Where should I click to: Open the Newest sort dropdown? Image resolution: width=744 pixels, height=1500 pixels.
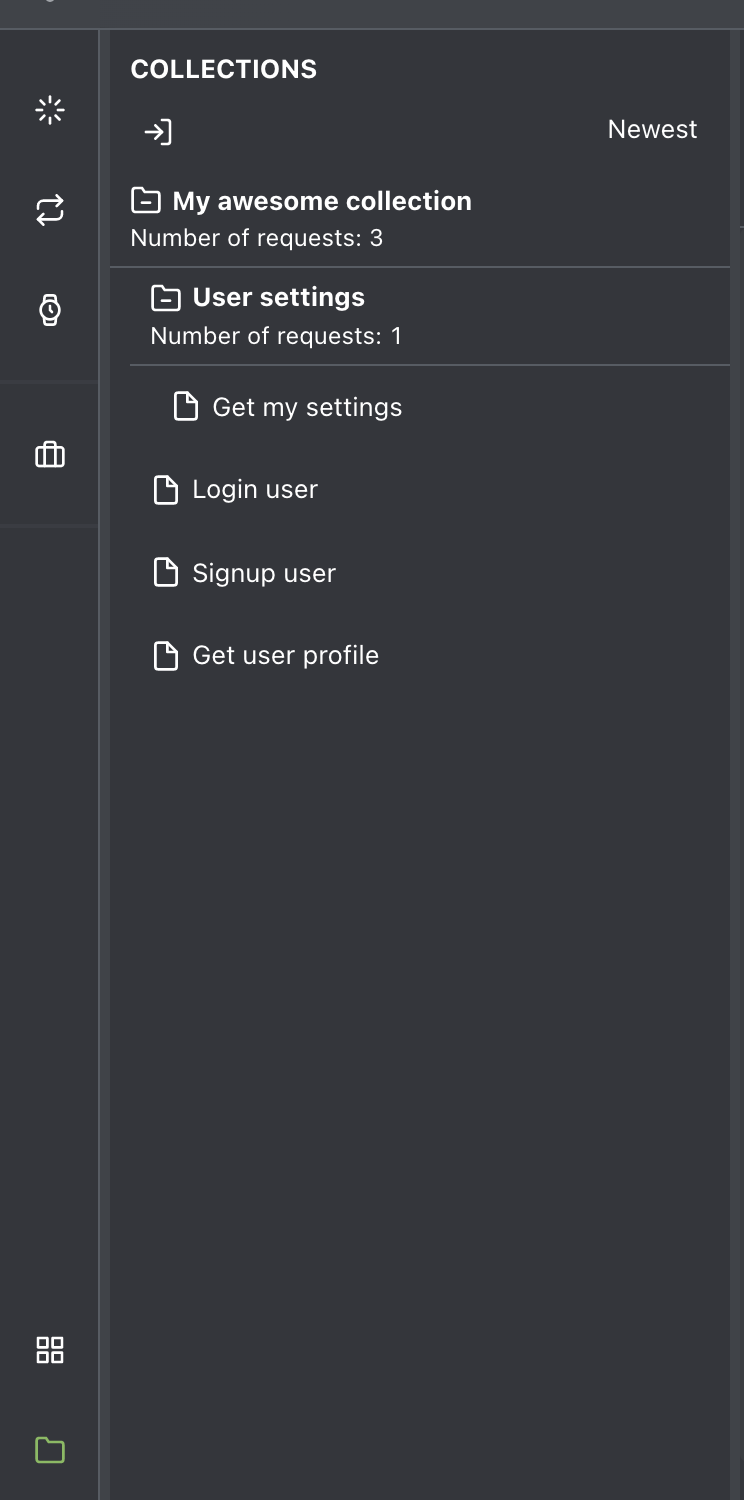652,130
